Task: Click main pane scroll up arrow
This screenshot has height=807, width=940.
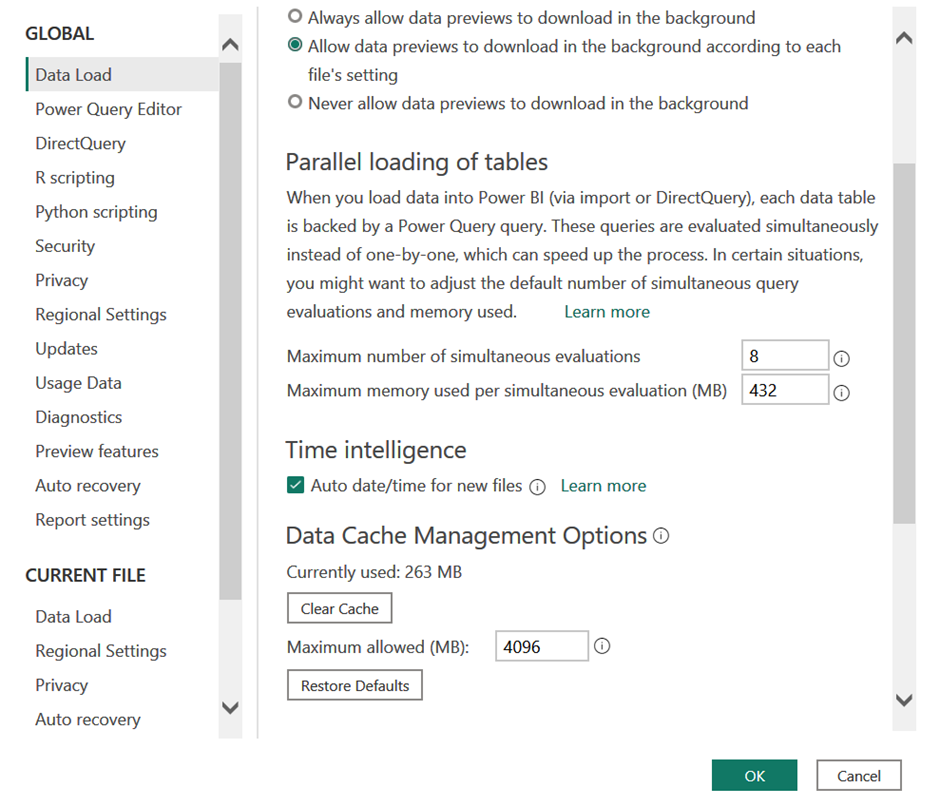Action: point(904,38)
